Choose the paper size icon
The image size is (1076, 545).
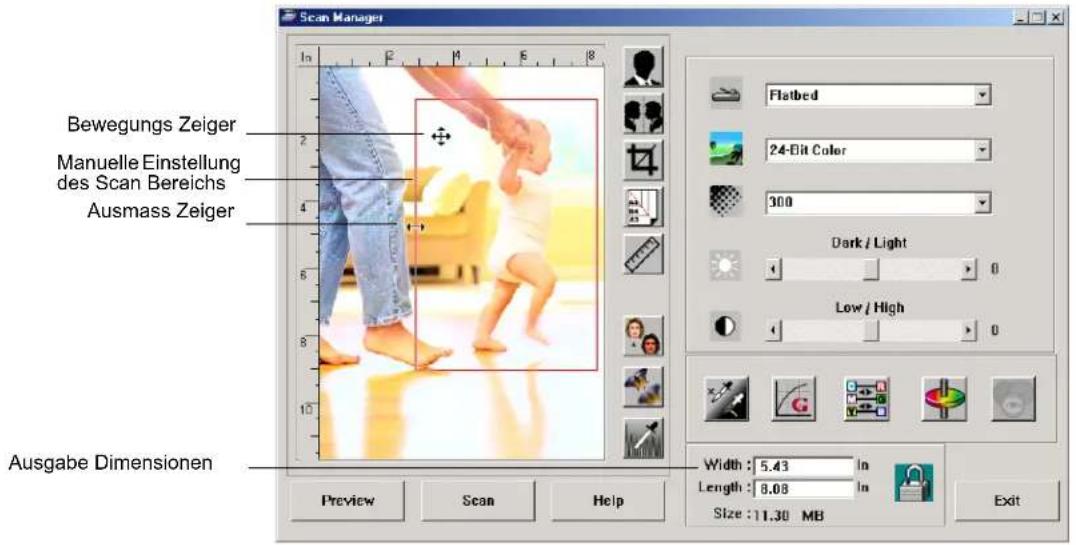coord(643,207)
